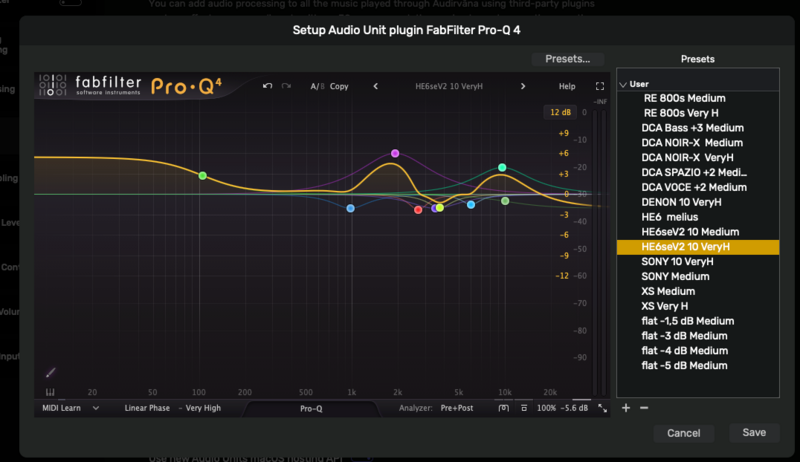Screen dimensions: 800x462
Task: Click the Cancel button
Action: pyautogui.click(x=683, y=433)
